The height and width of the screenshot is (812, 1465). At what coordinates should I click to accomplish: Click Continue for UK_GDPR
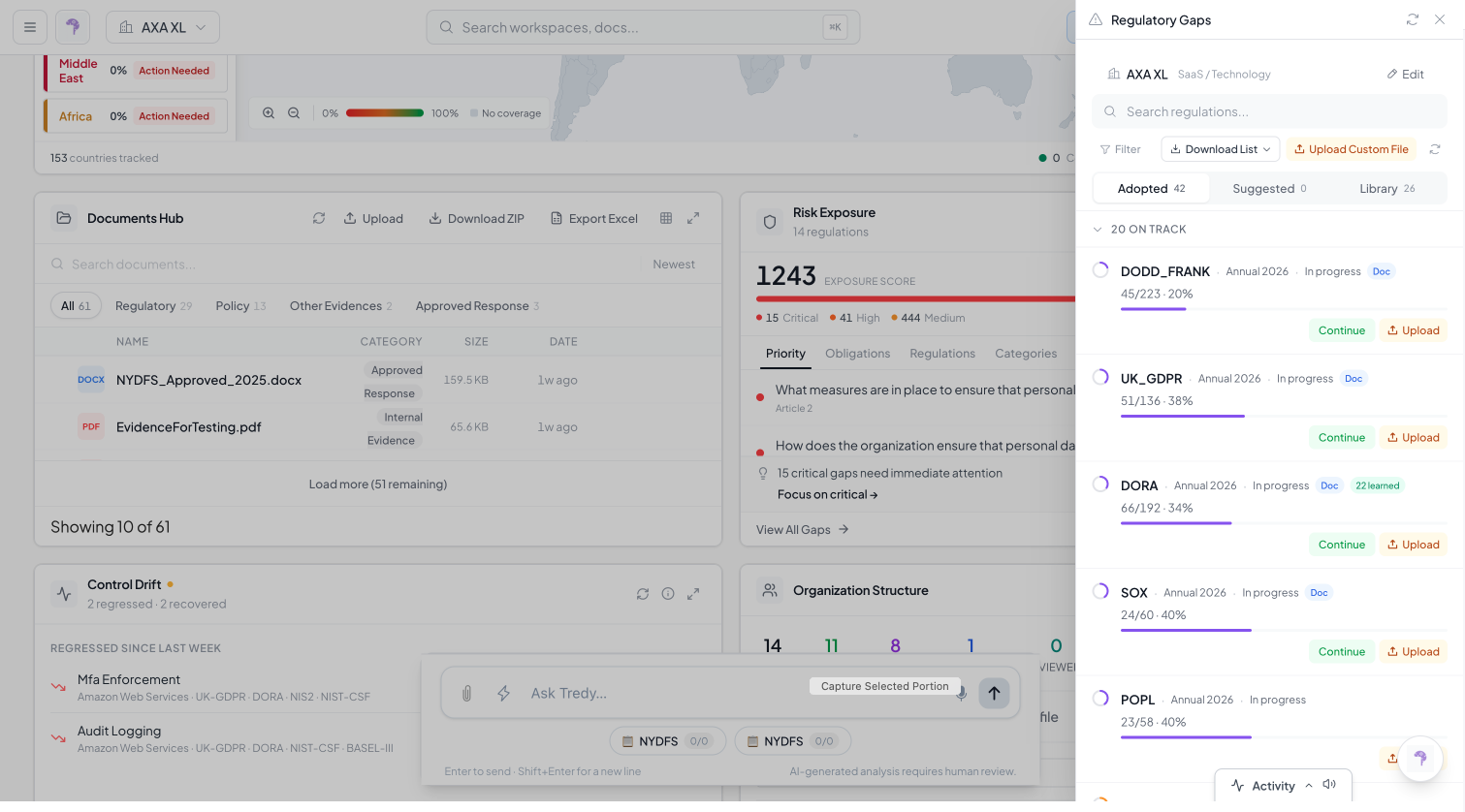pos(1341,438)
